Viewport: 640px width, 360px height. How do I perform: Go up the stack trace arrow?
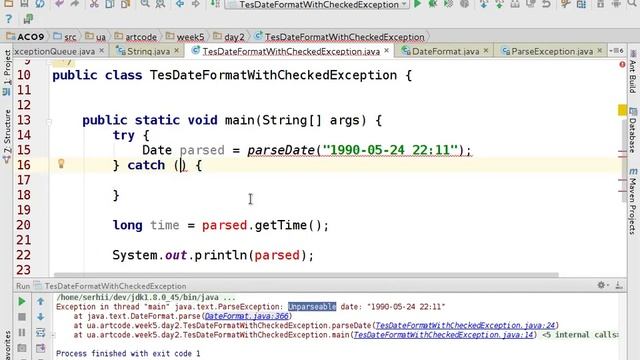40,301
